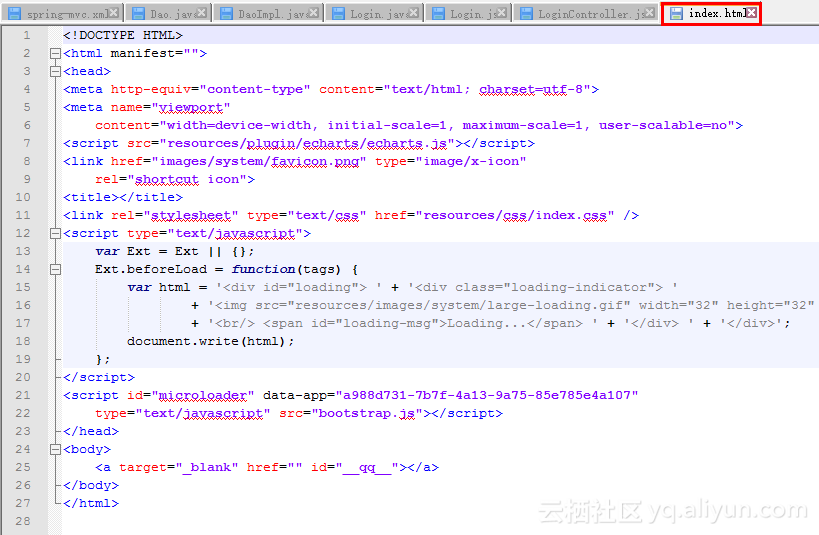Viewport: 819px width, 535px height.
Task: Click the disk icon on index.html tab
Action: [x=676, y=14]
